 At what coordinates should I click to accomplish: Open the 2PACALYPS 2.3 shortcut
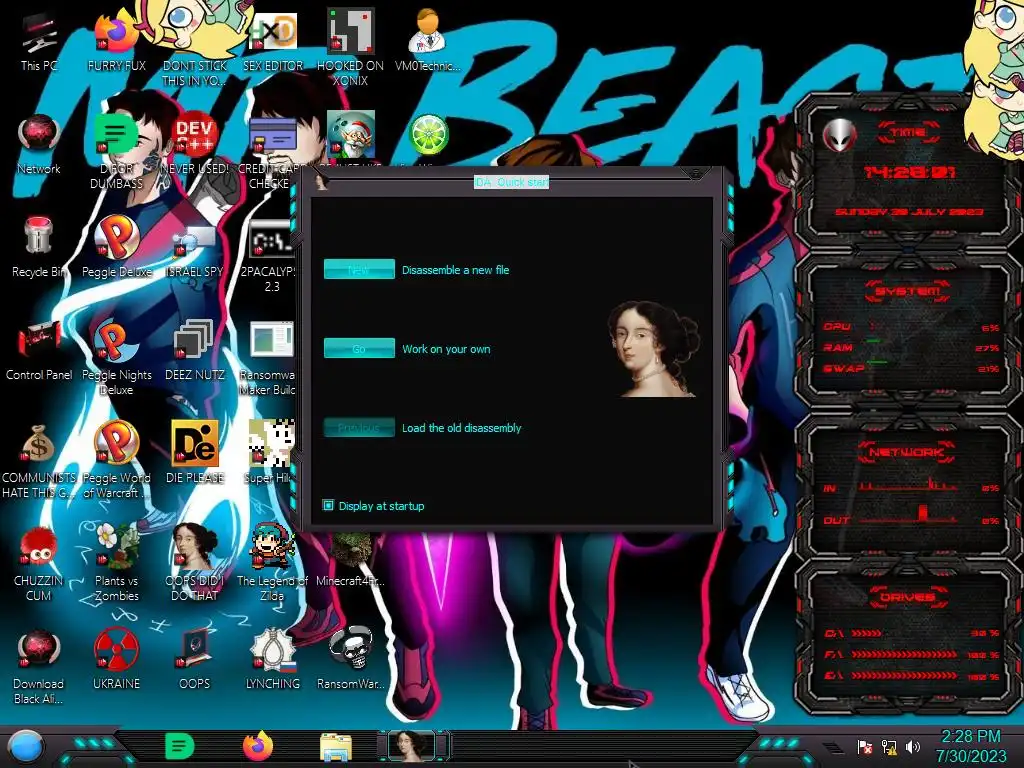pos(270,256)
